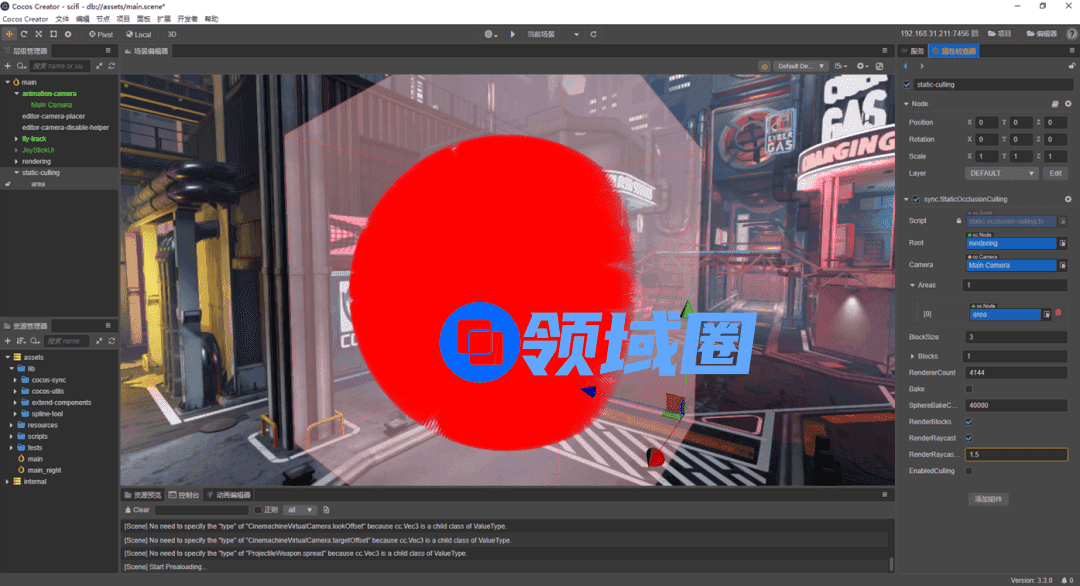The image size is (1080, 586).
Task: Uncheck the RenderBlocks checkbox
Action: click(968, 422)
